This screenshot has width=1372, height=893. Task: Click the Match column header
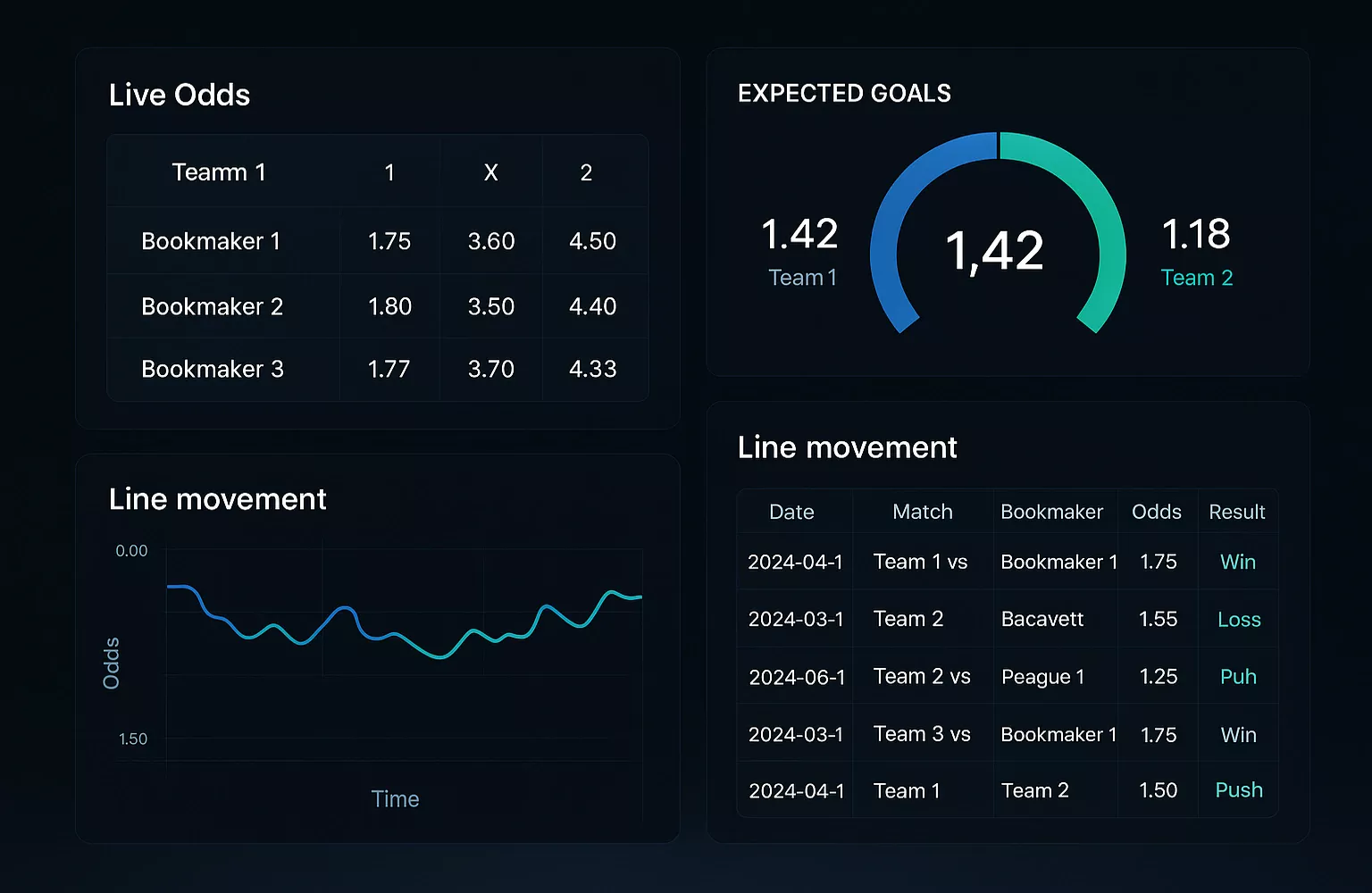[x=923, y=512]
